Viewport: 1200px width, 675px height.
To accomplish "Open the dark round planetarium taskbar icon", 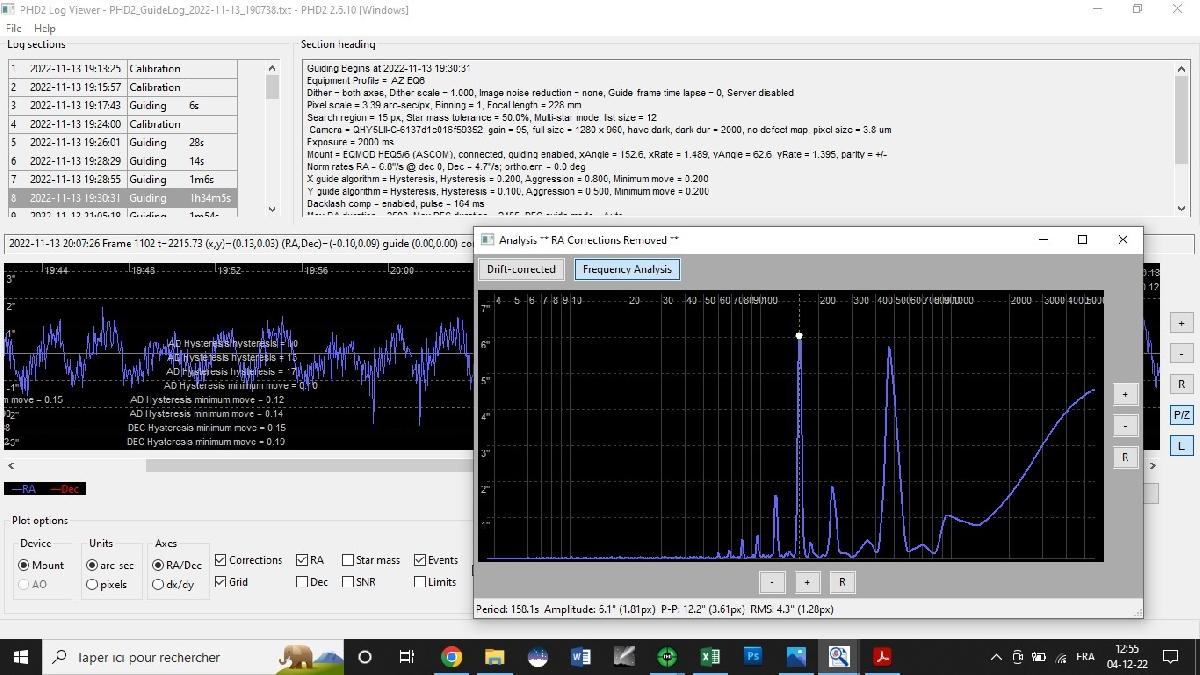I will click(x=538, y=657).
